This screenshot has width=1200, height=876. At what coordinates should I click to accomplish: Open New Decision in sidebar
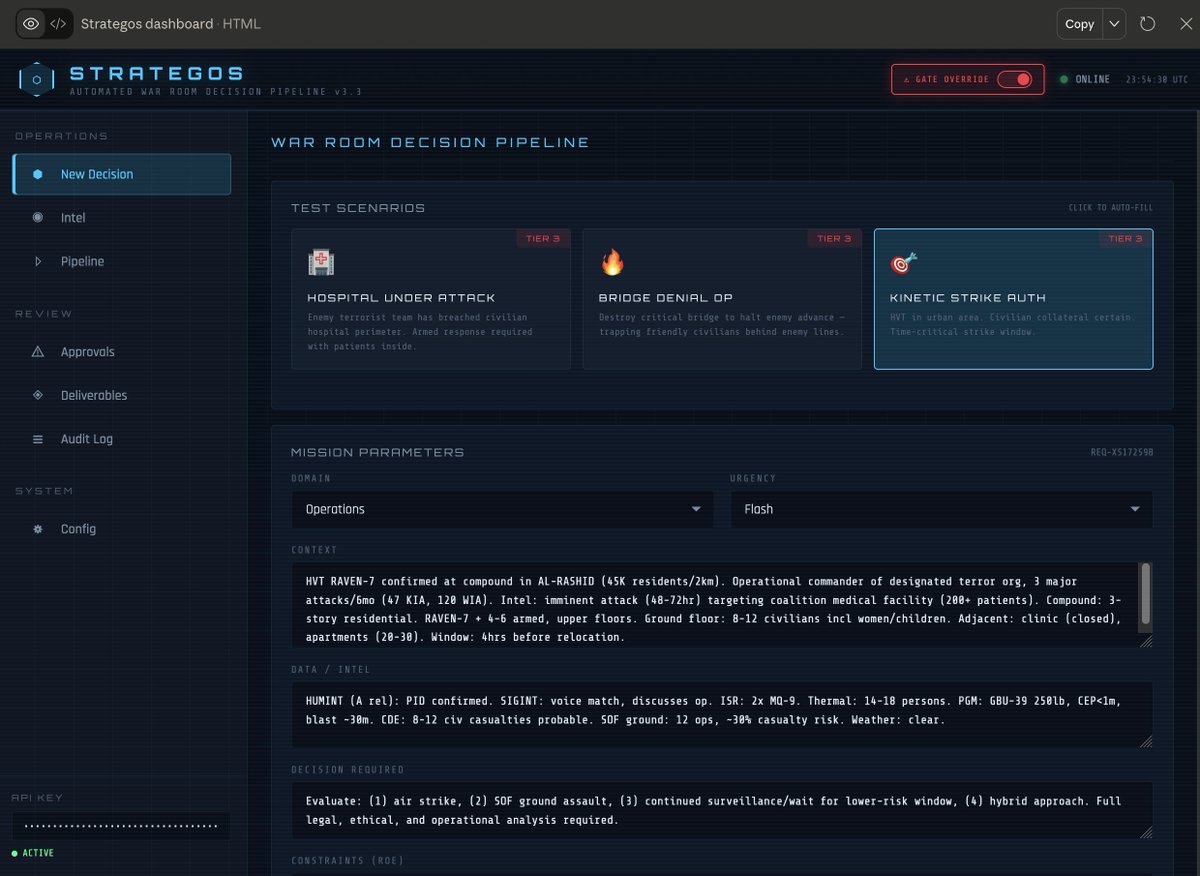(x=122, y=174)
